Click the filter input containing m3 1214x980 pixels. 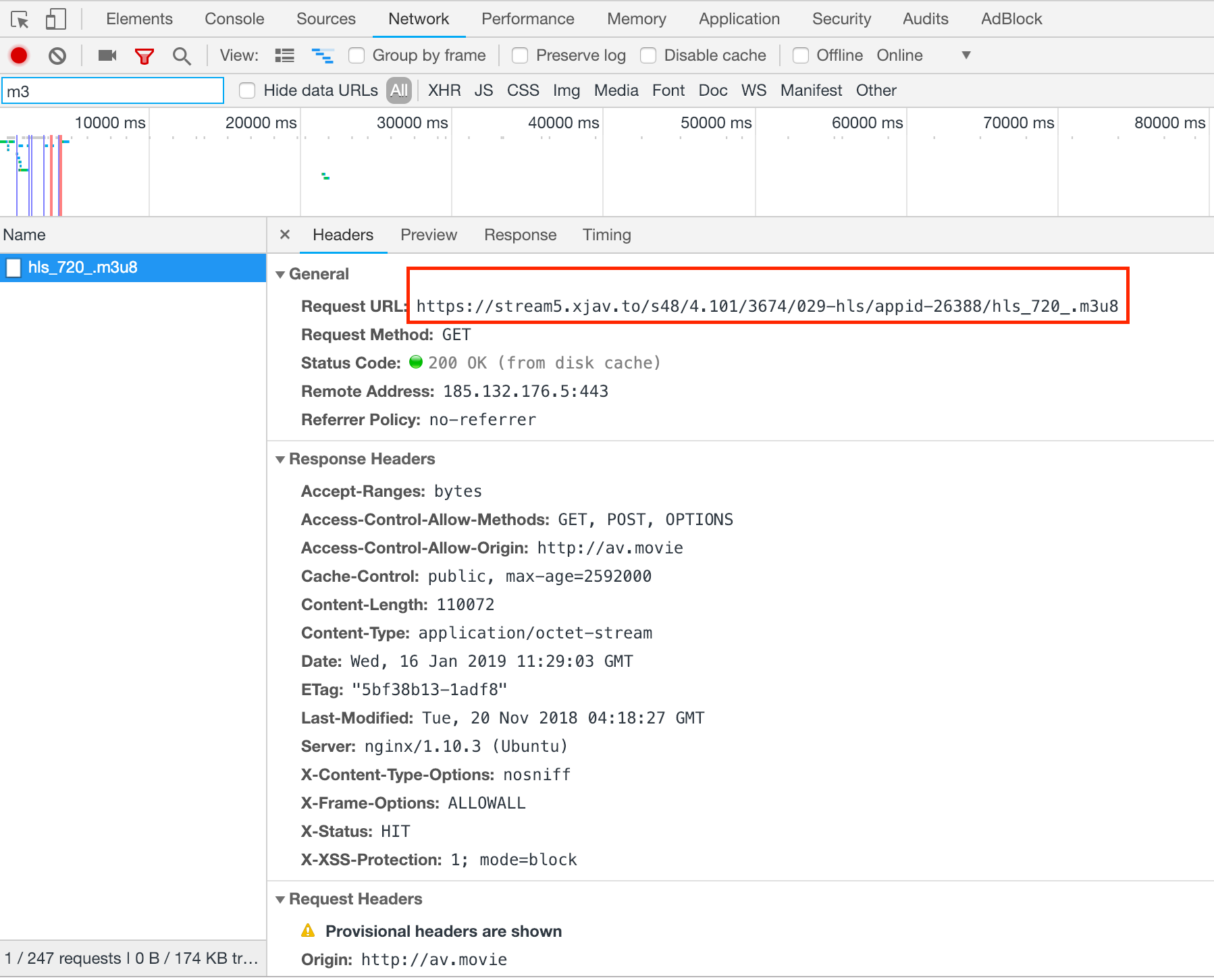click(112, 90)
